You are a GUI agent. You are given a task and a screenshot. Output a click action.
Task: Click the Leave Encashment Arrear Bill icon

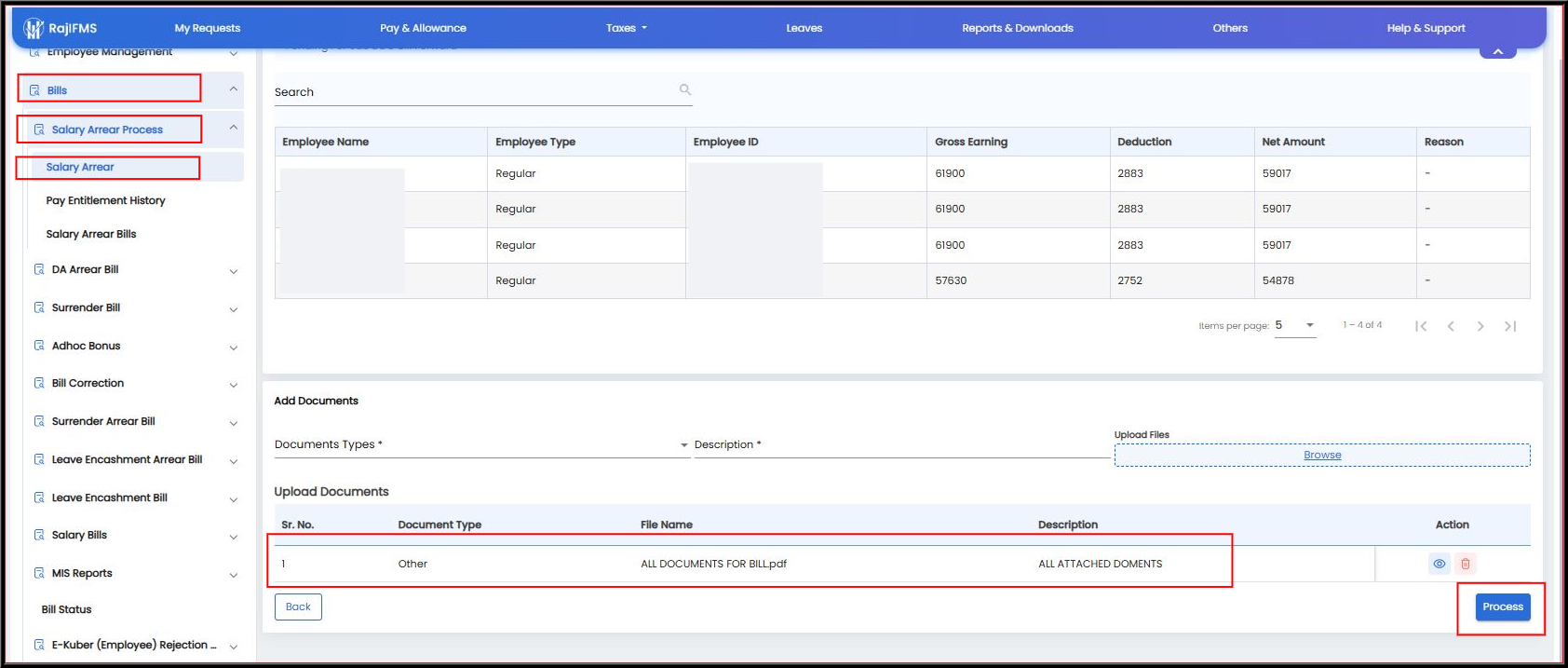[x=39, y=459]
